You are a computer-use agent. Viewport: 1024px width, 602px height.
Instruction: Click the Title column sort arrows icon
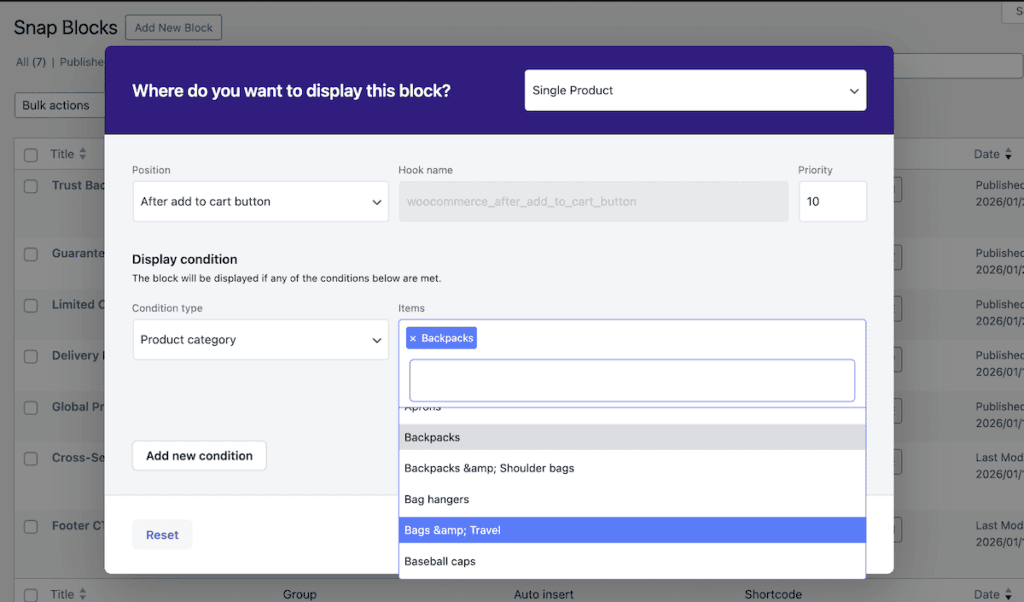[83, 154]
